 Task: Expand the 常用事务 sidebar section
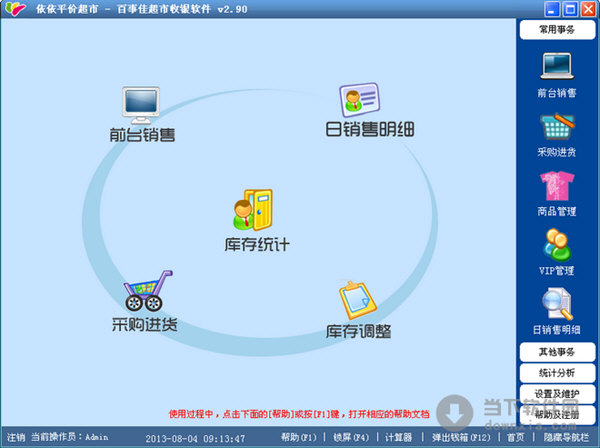[x=557, y=30]
